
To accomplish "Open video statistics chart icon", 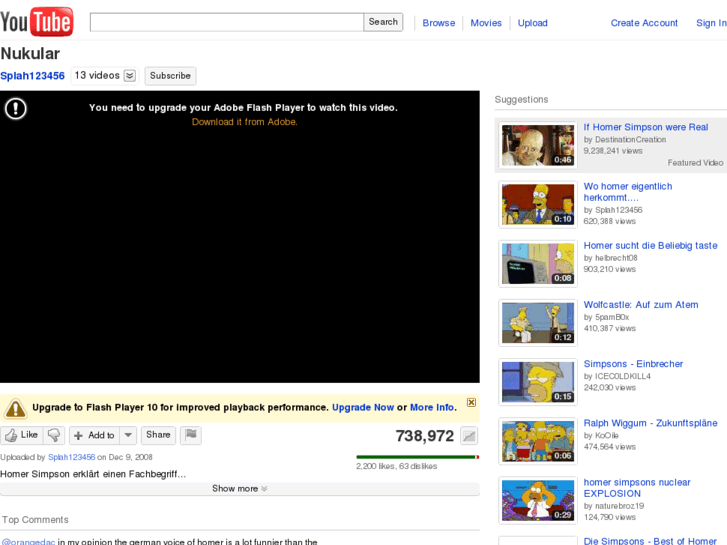I will (x=469, y=436).
